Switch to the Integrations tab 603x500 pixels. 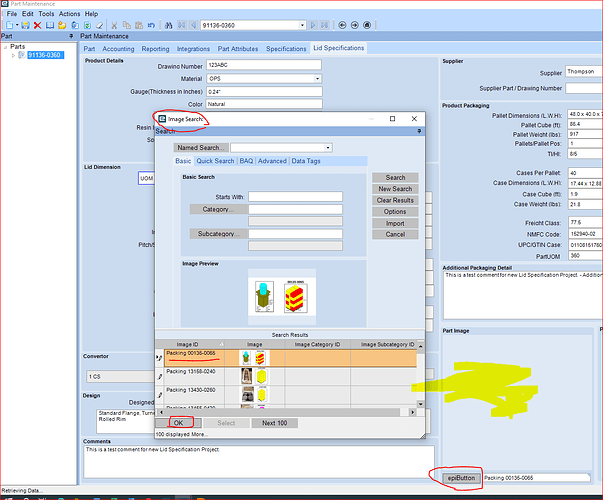point(193,49)
